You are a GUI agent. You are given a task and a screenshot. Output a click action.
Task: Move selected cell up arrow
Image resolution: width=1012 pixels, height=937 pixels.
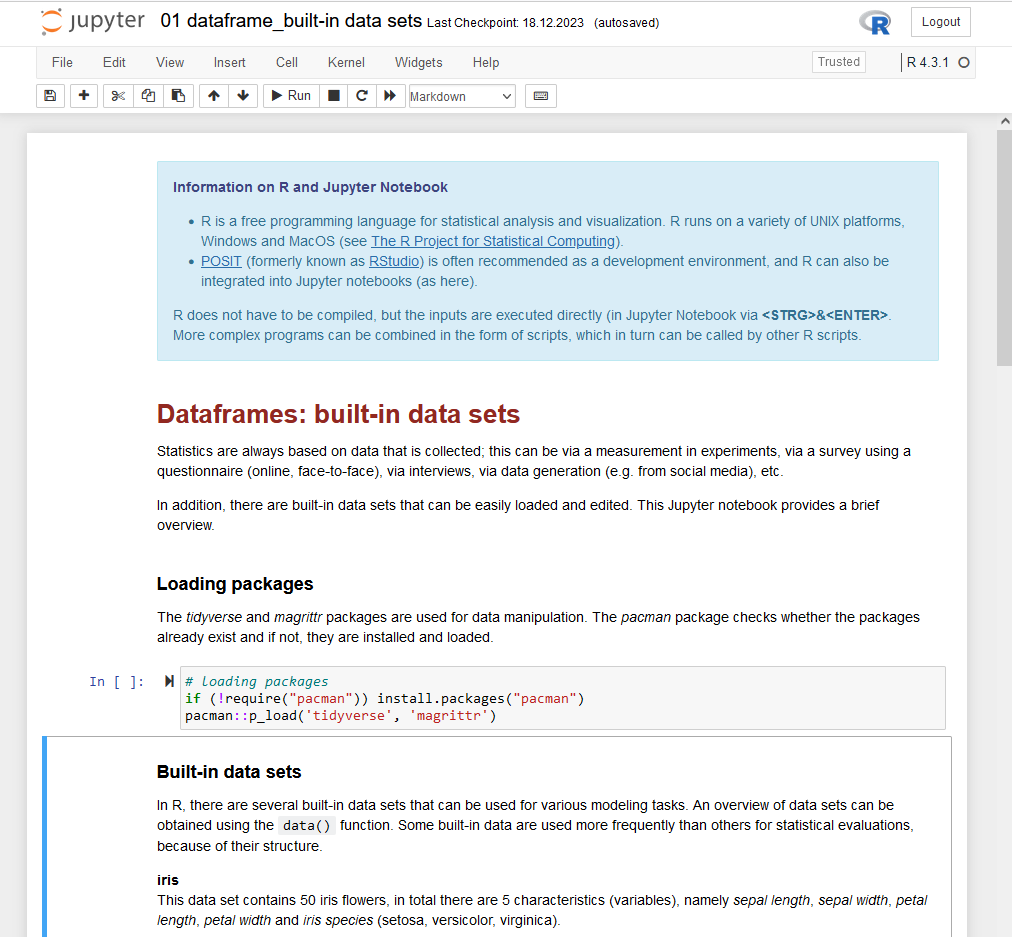pyautogui.click(x=214, y=96)
